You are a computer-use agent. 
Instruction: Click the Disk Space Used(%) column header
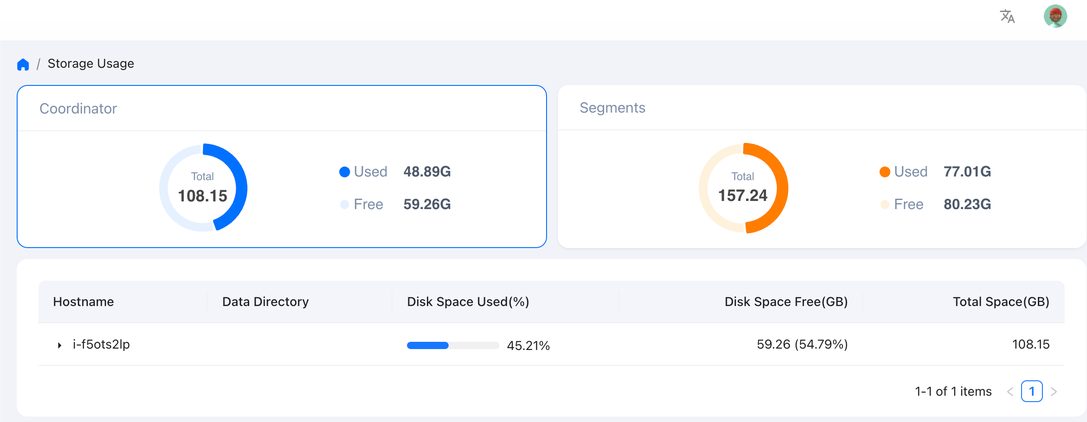point(467,302)
